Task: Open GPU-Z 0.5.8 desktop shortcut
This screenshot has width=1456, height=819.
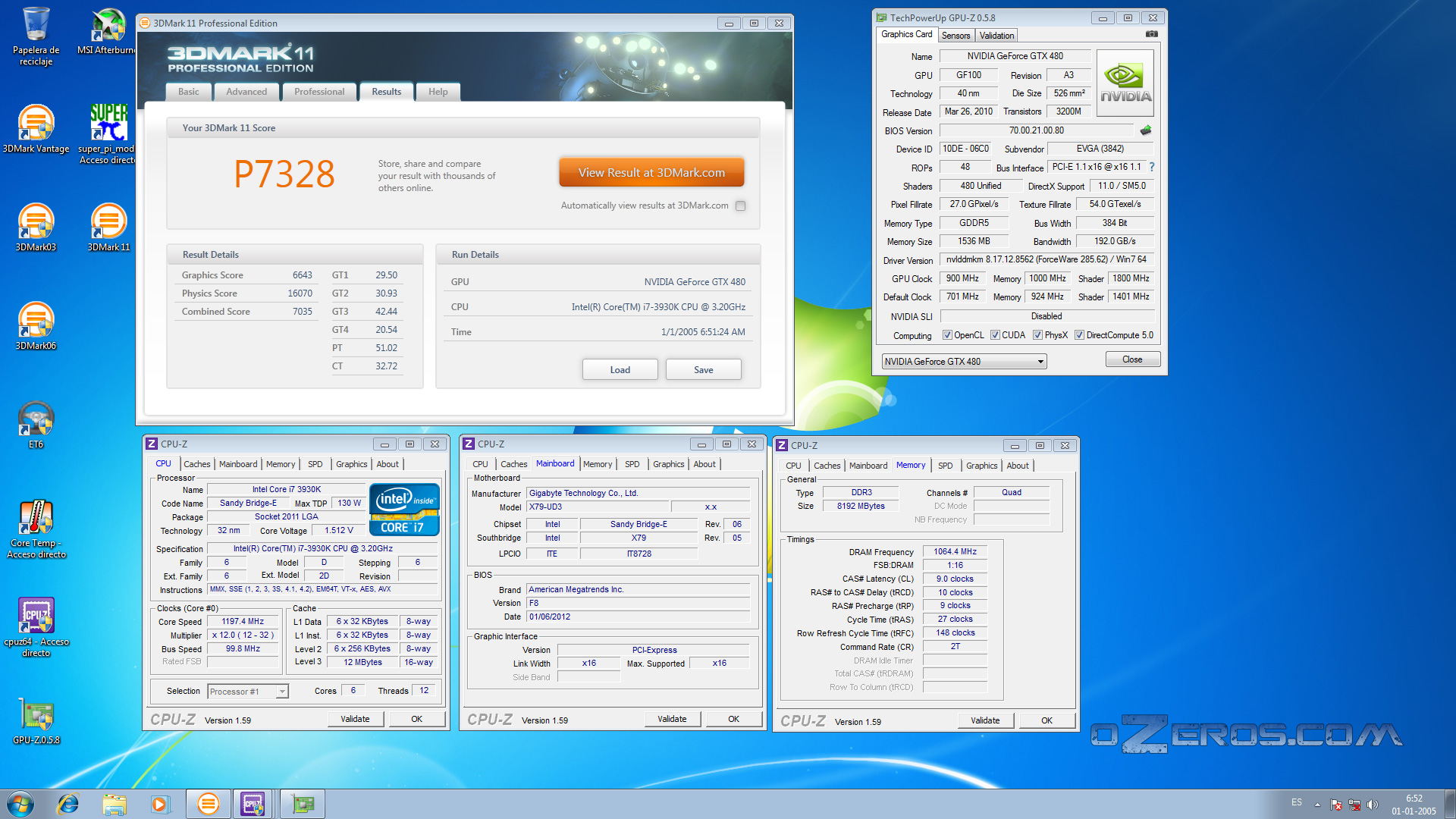Action: (x=36, y=720)
